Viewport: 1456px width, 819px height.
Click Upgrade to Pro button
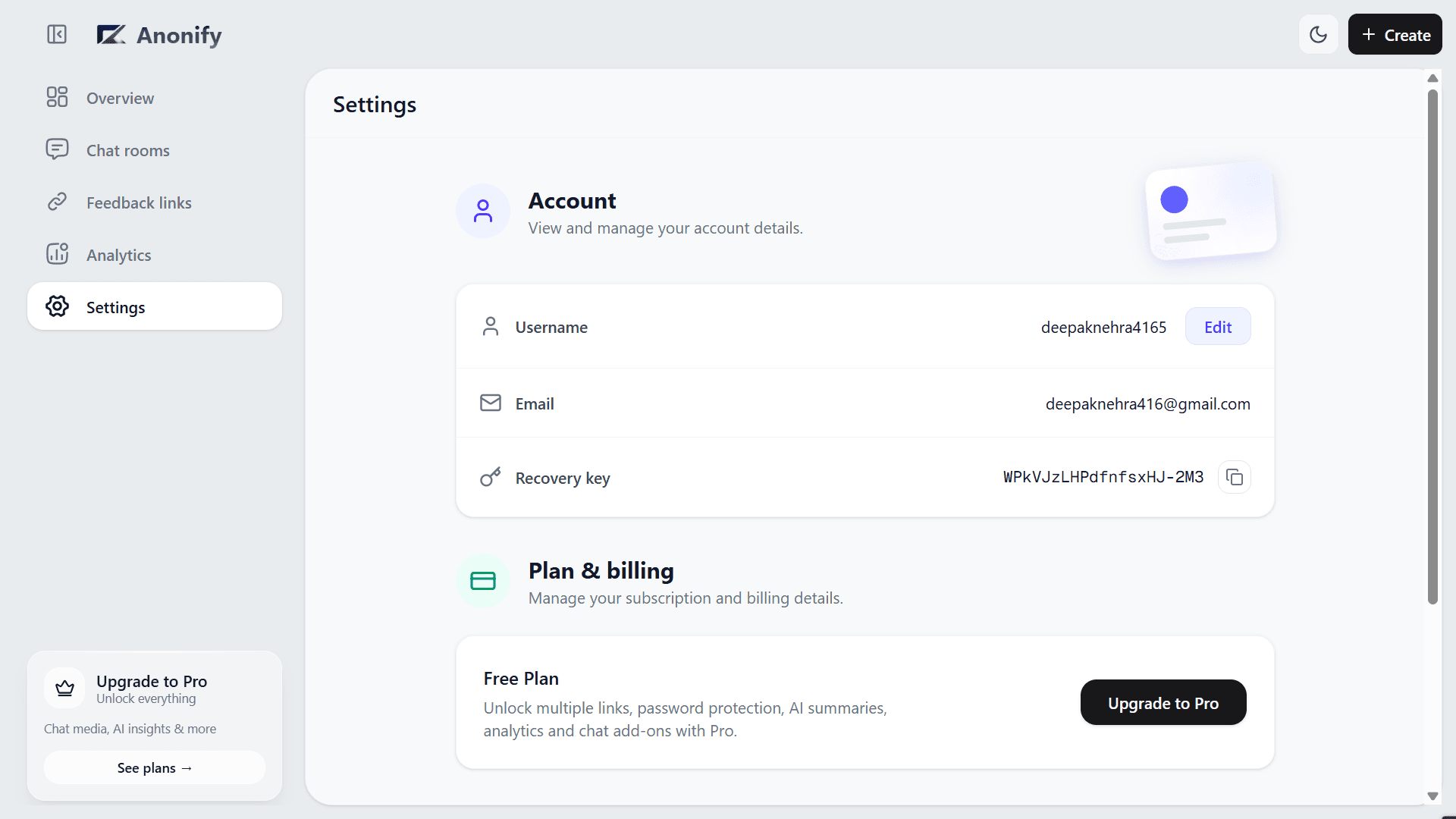click(x=1163, y=702)
